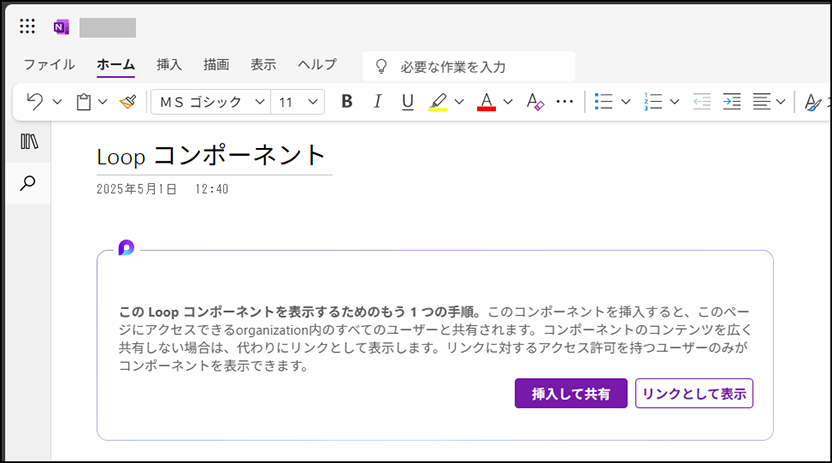Open the highlight color dropdown arrow
Screen dimensions: 832x463
pos(460,101)
